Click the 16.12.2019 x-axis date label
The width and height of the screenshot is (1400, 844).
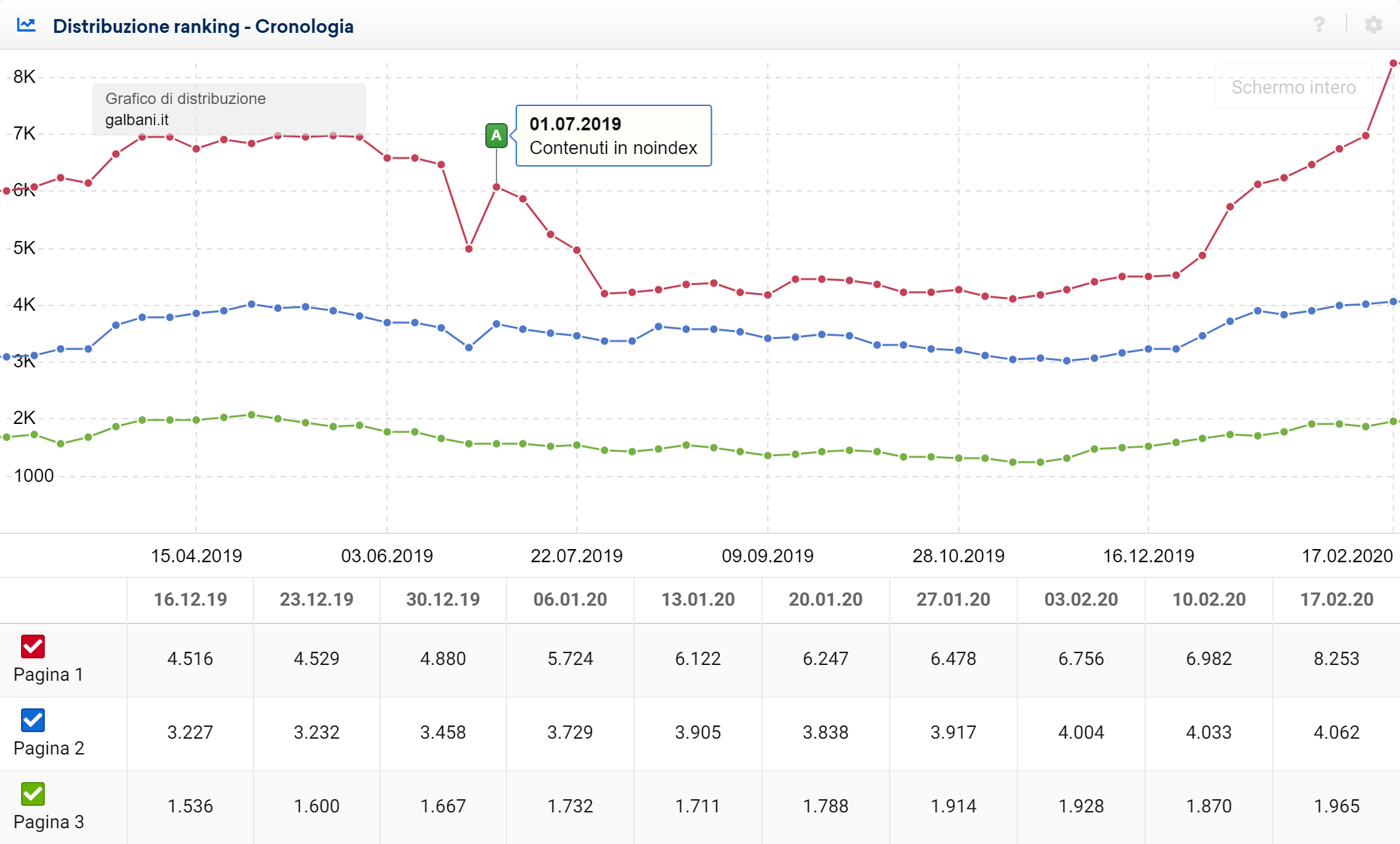tap(1148, 556)
